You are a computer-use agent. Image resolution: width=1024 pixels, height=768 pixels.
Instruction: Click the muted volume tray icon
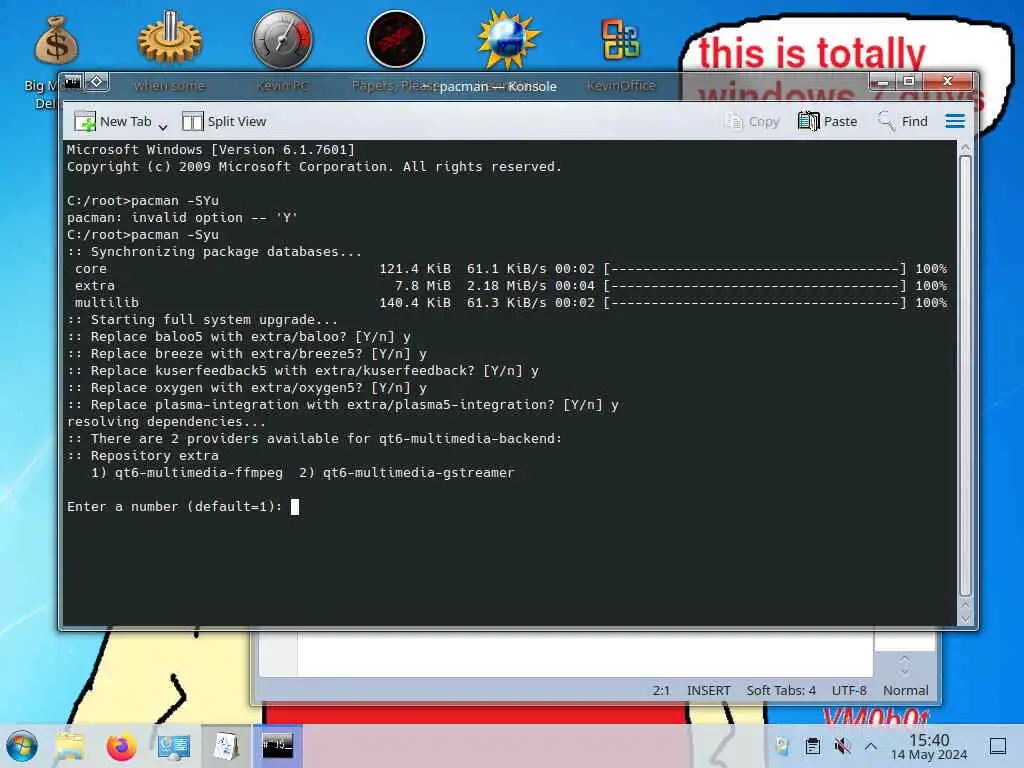[x=842, y=746]
